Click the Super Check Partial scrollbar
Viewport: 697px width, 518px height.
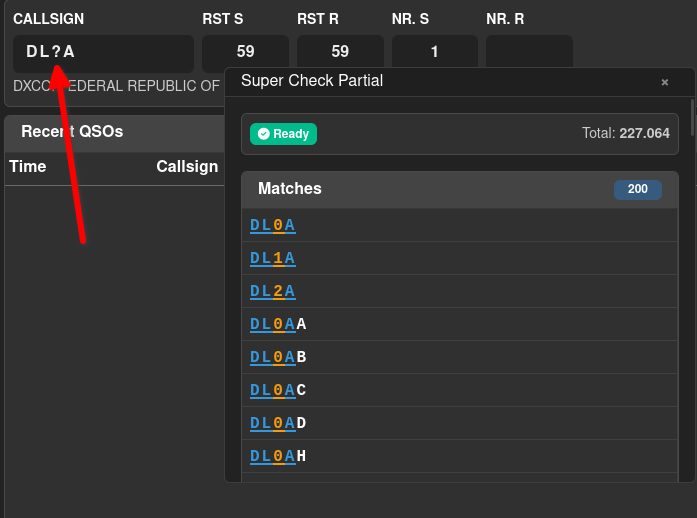tap(692, 118)
